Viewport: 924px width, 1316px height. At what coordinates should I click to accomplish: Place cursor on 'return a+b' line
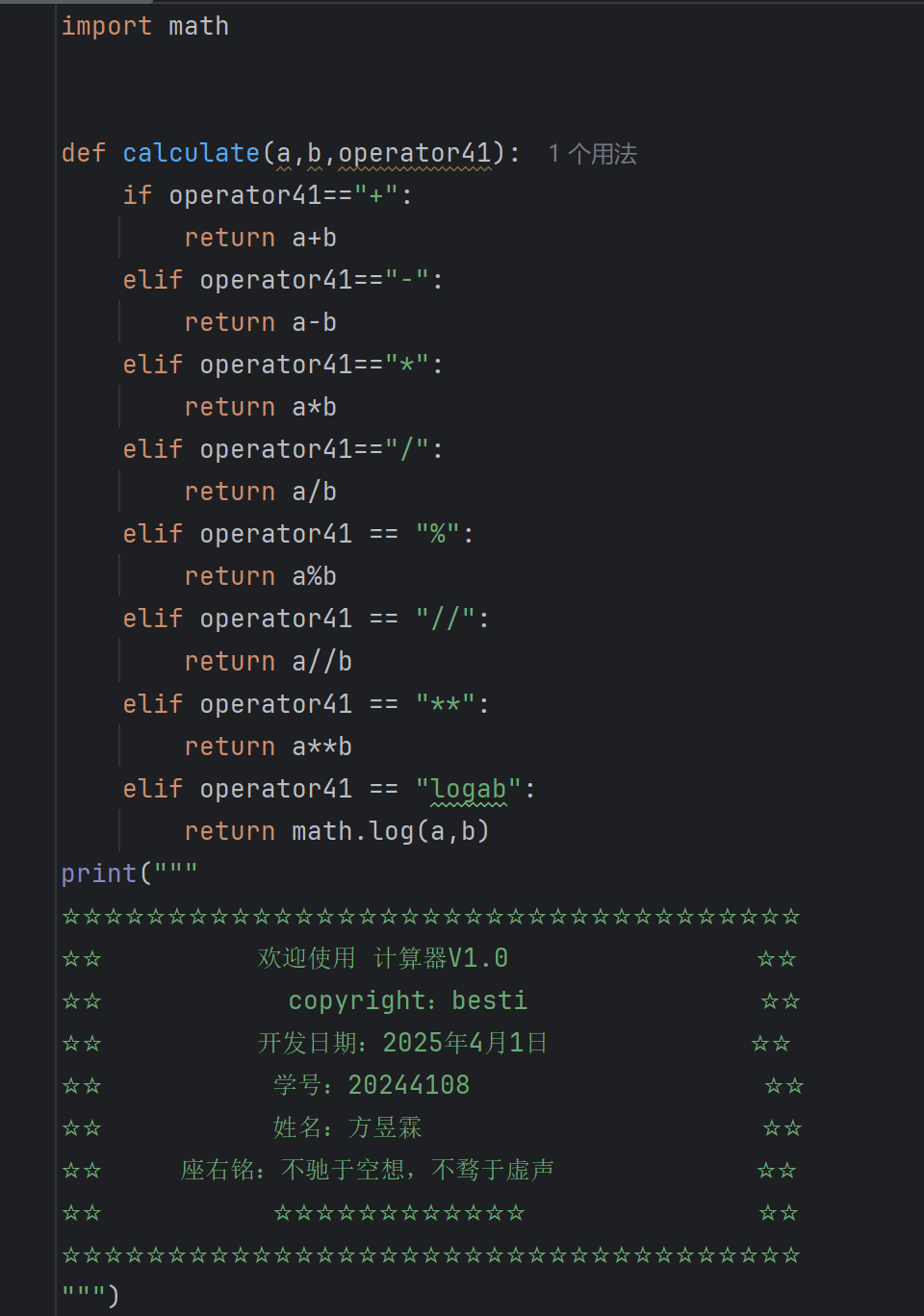(260, 238)
